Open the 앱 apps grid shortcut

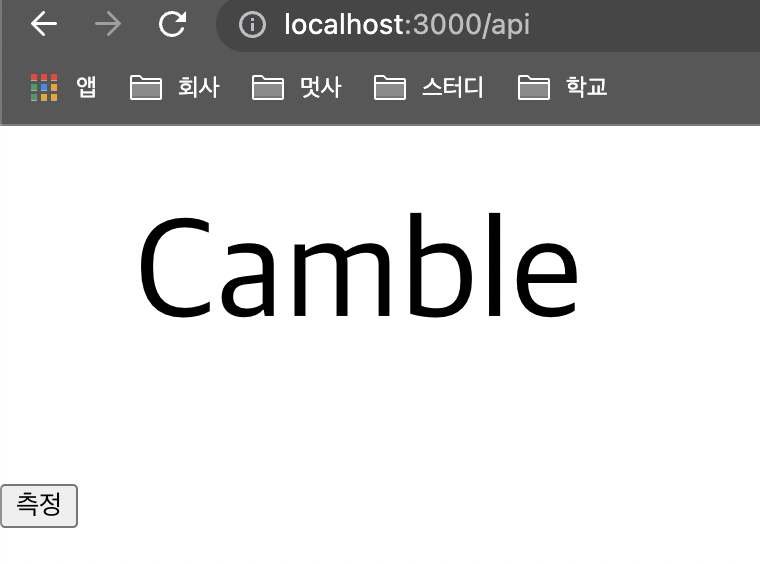click(x=63, y=88)
